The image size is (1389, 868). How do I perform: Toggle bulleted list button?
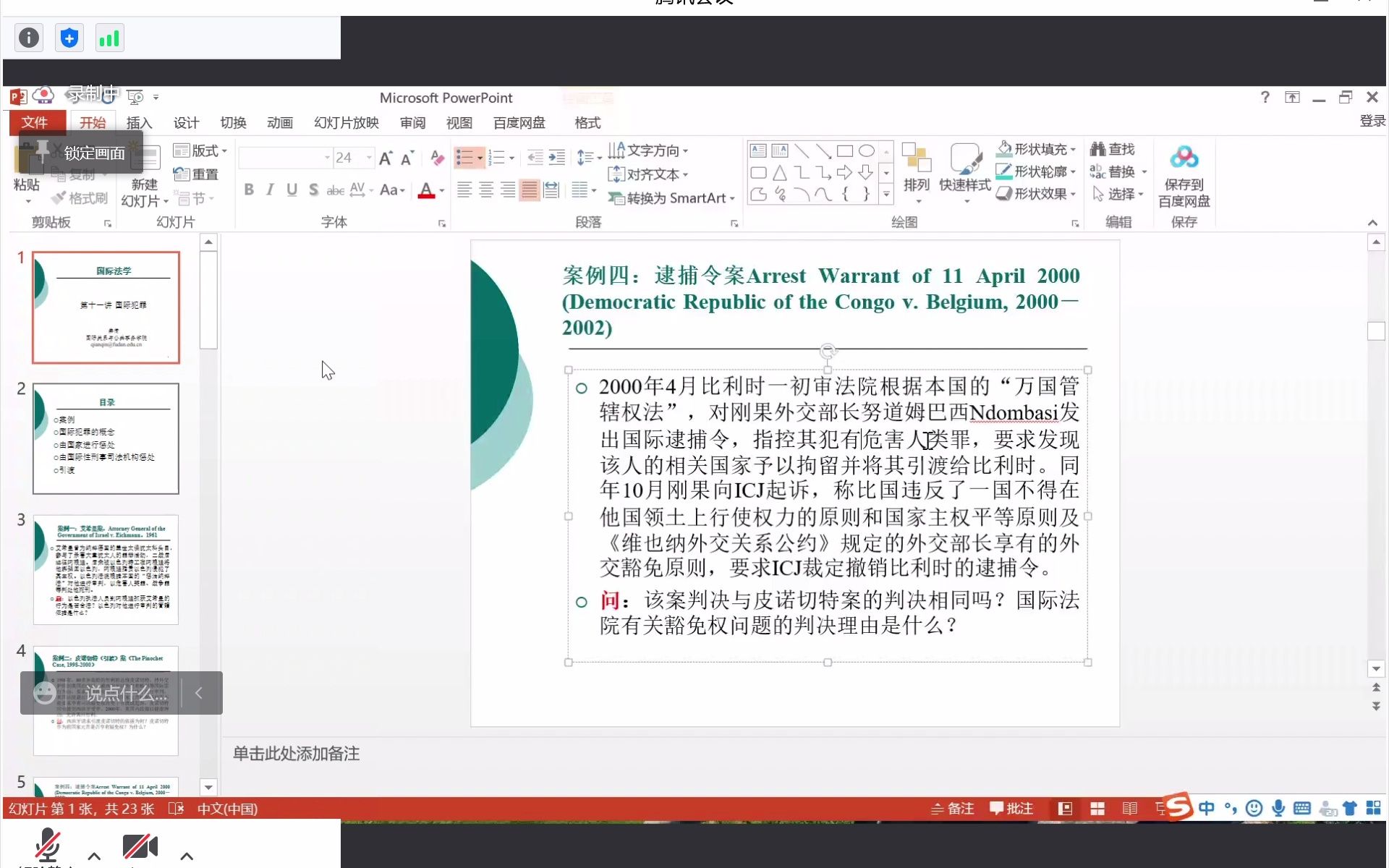[x=464, y=158]
